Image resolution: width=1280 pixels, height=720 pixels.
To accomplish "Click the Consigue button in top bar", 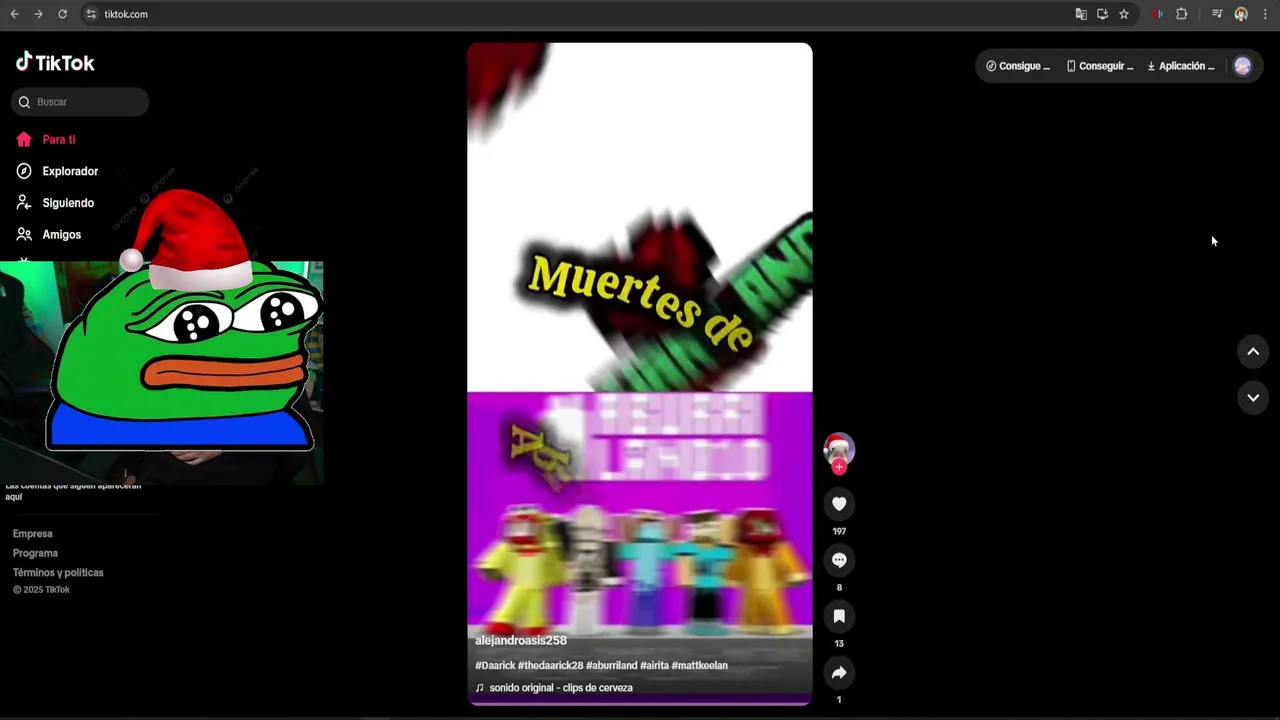I will click(x=1018, y=66).
